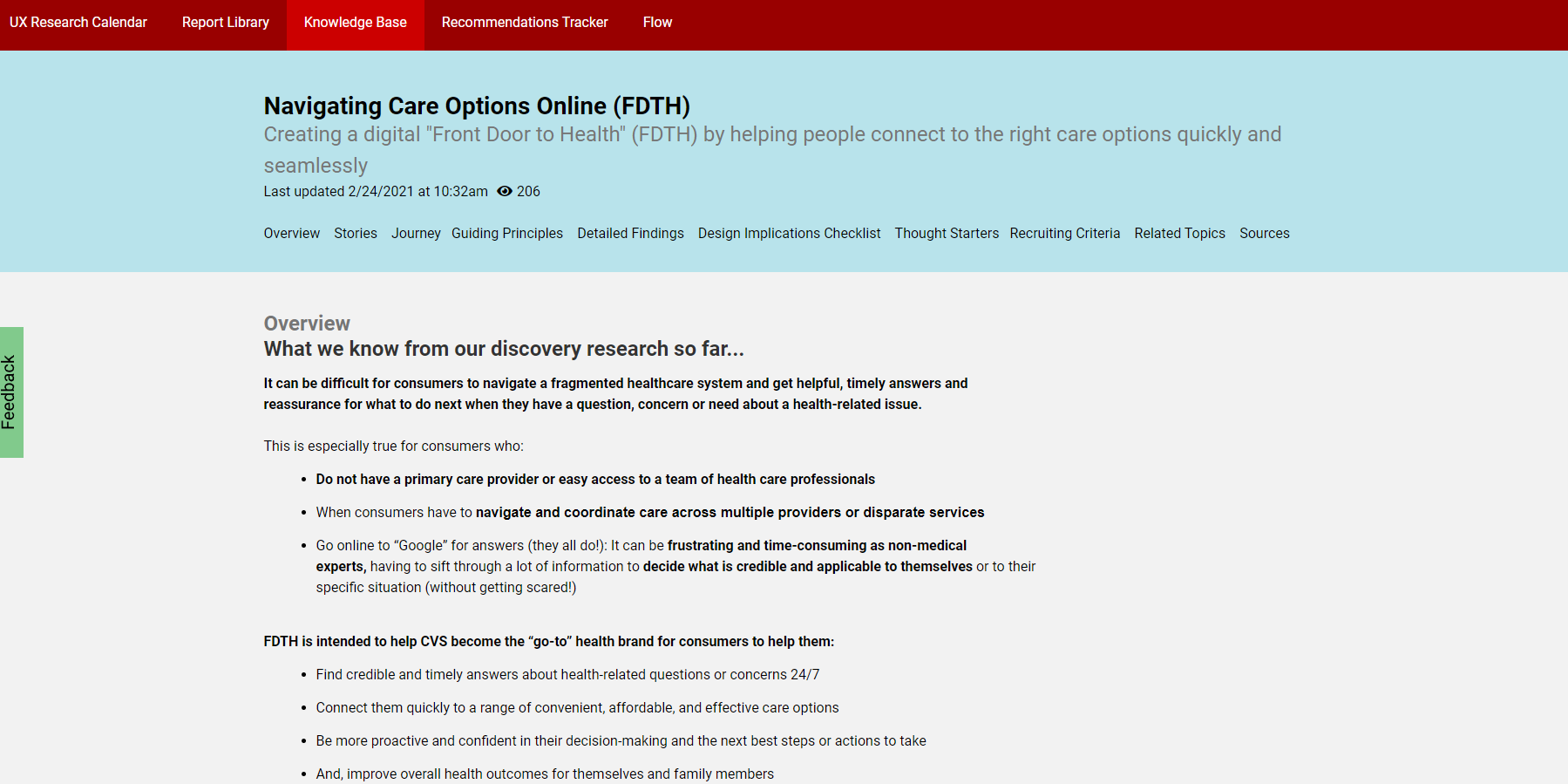Click bullet about navigating and coordinating care
Viewport: 1568px width, 784px height.
coord(650,513)
